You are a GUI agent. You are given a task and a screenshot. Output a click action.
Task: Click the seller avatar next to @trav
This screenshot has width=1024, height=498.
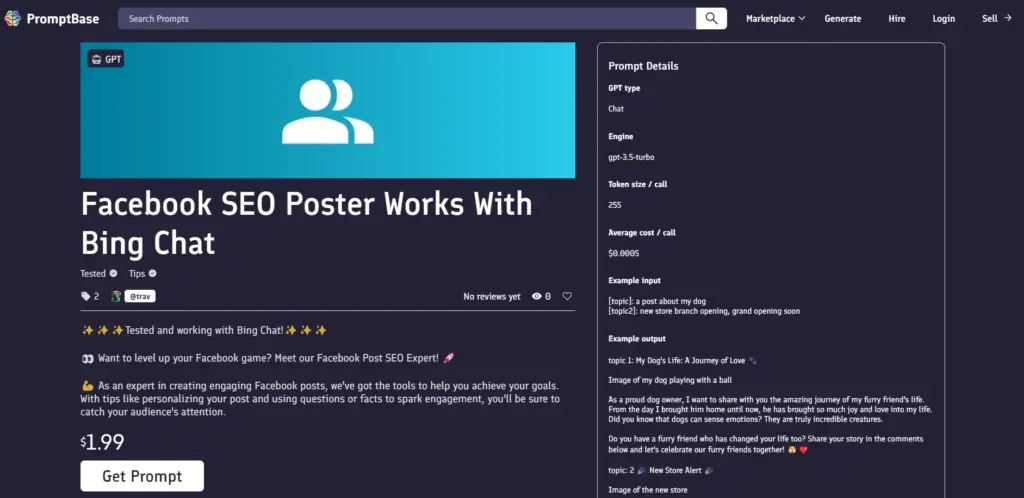tap(116, 296)
